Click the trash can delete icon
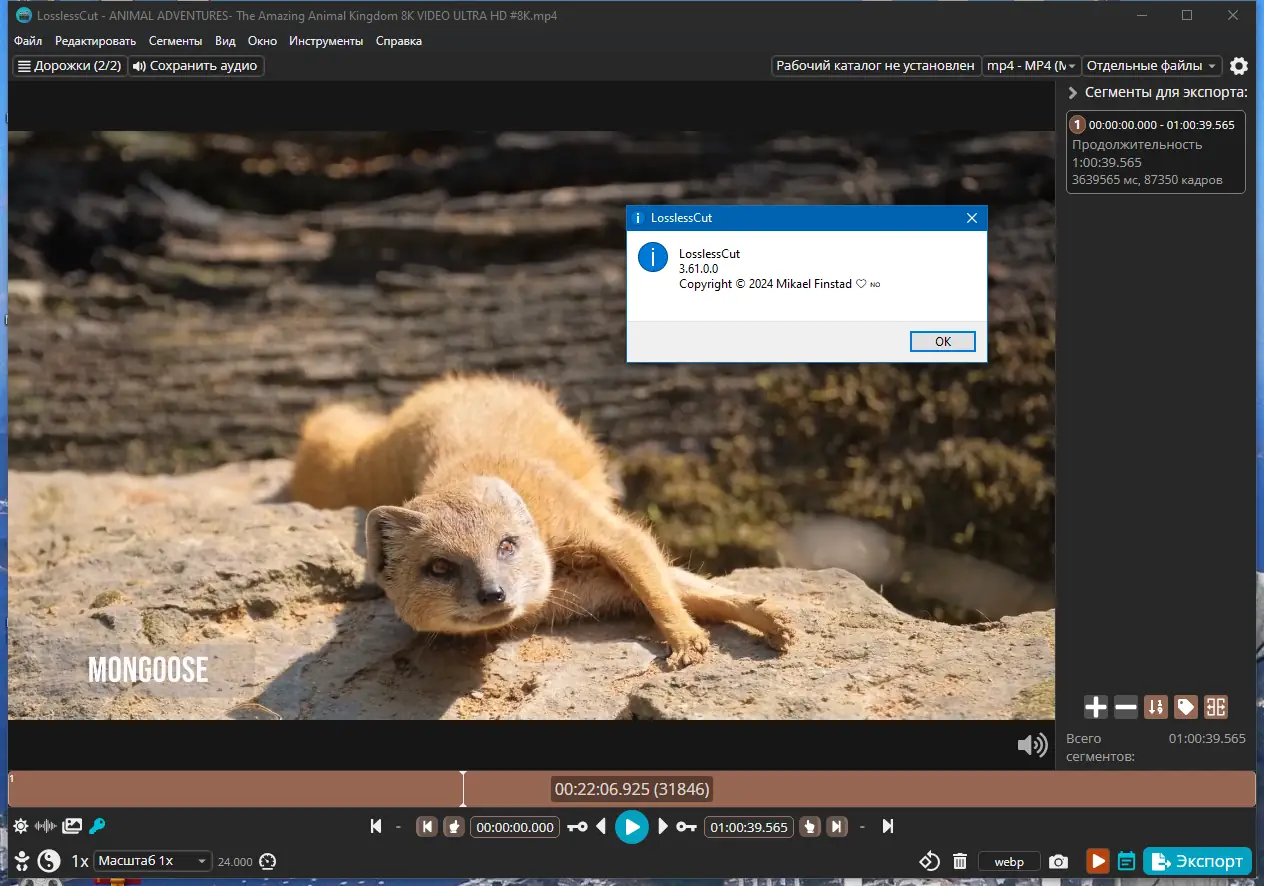 click(960, 861)
